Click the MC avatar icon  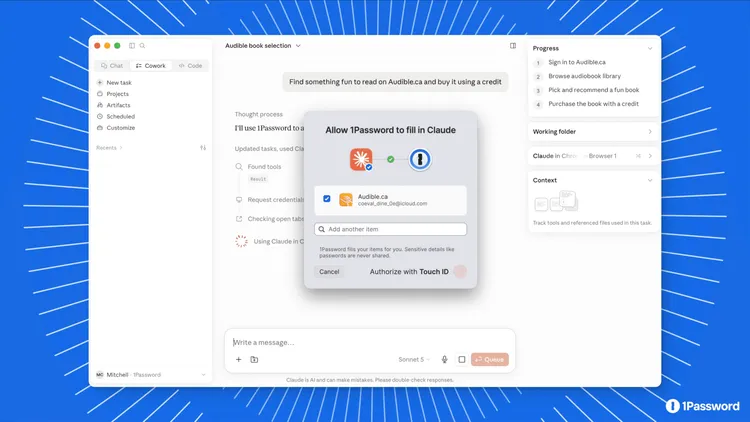(x=99, y=375)
